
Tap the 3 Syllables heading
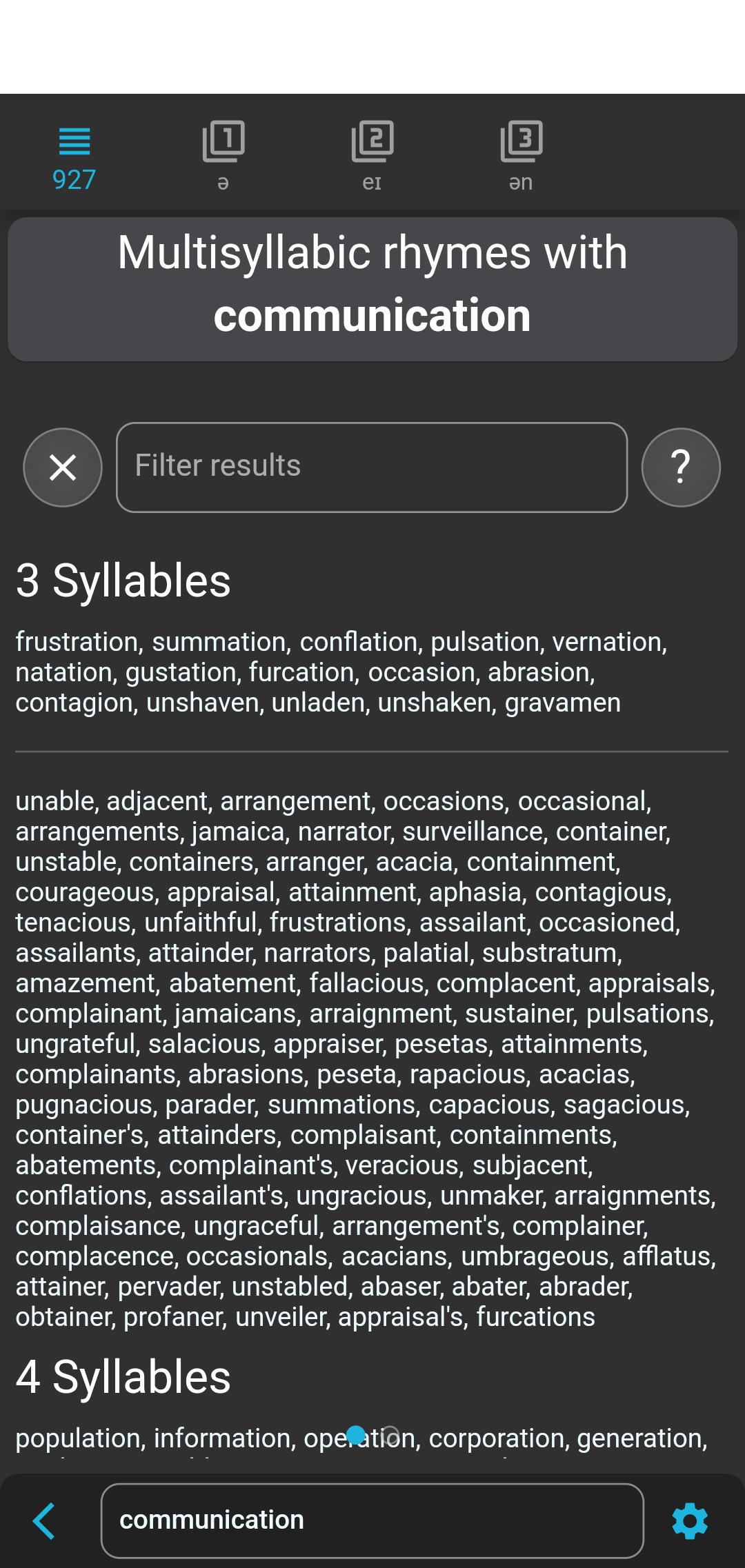tap(123, 581)
